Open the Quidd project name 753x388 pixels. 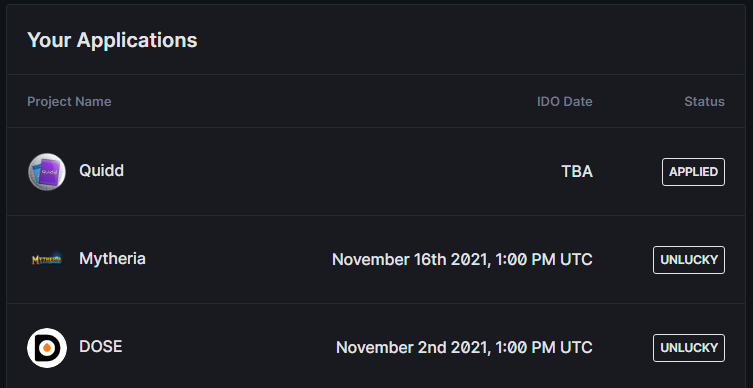[x=101, y=170]
